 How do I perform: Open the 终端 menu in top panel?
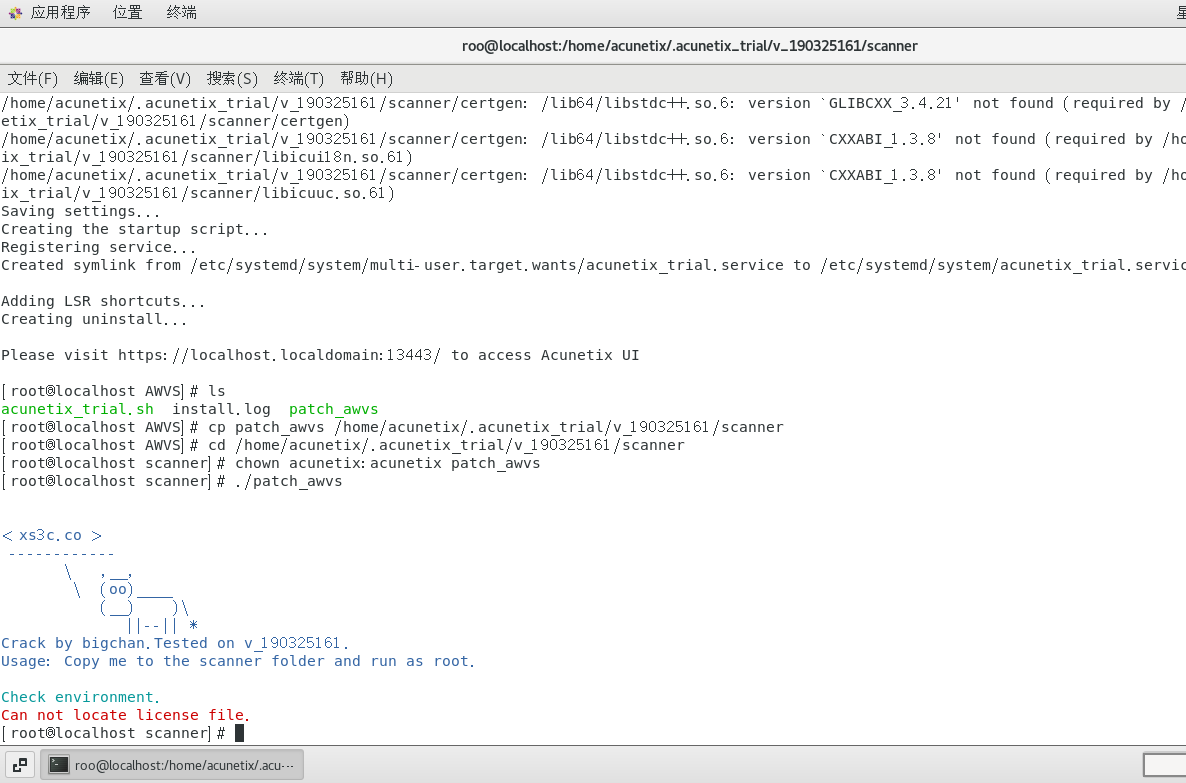tap(182, 13)
